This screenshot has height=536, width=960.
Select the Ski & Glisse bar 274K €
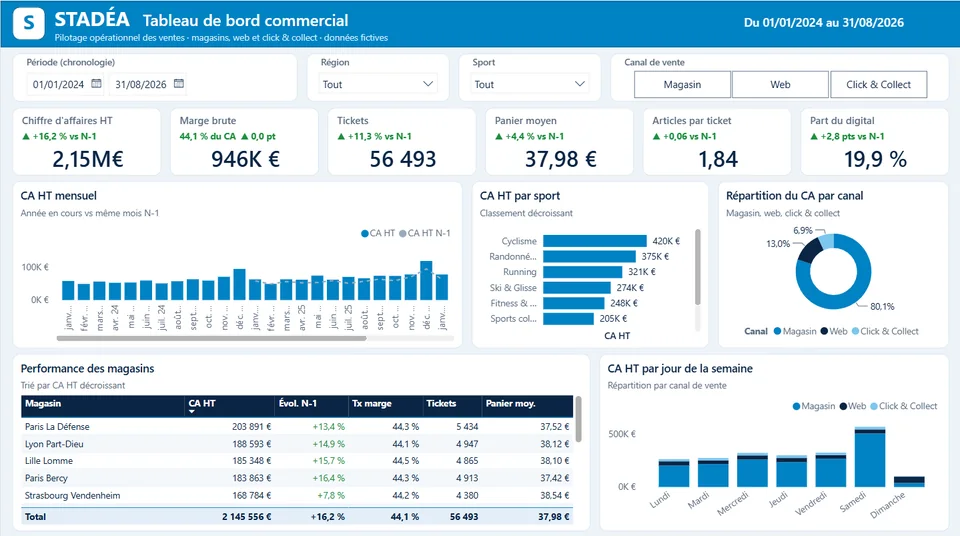[577, 287]
